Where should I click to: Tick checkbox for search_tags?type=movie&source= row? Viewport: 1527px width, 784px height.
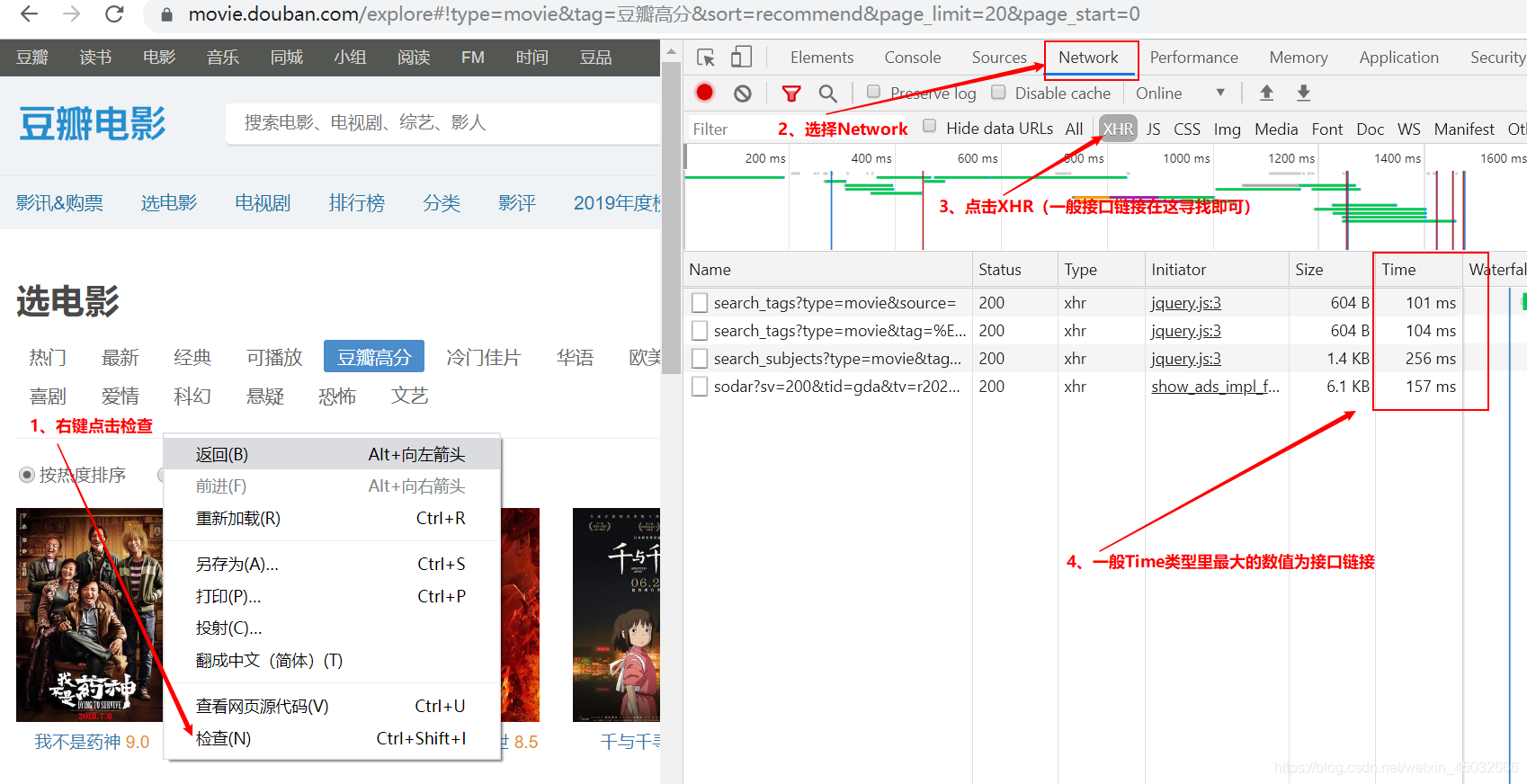699,303
